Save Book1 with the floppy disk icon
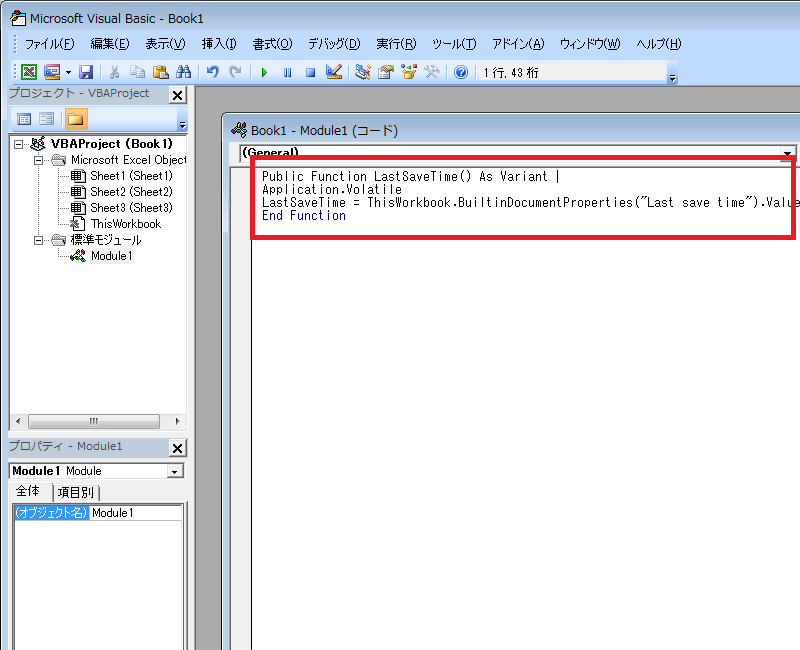 (x=86, y=72)
